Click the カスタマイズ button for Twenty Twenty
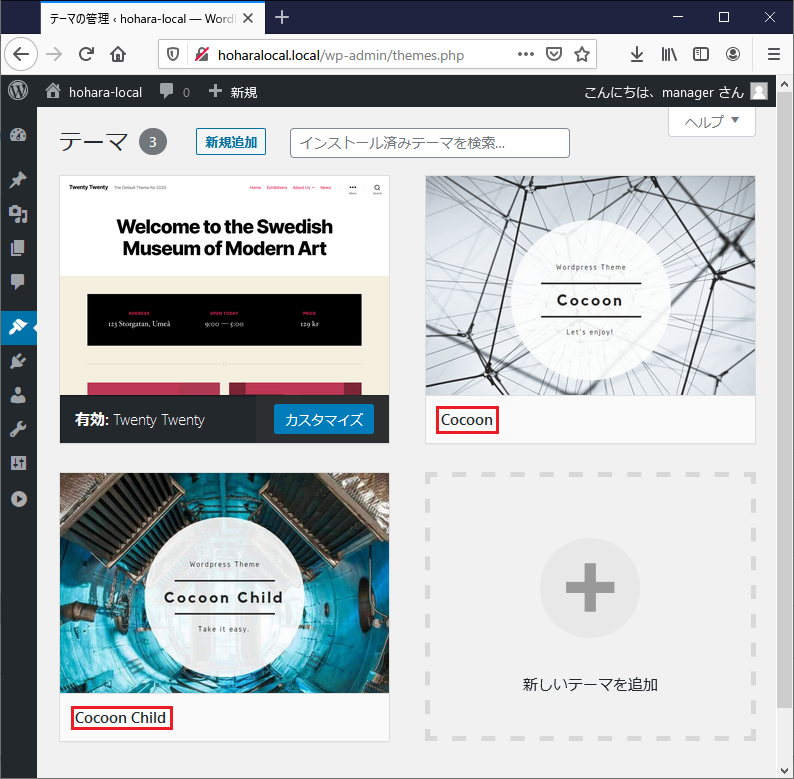This screenshot has height=779, width=794. click(x=323, y=420)
